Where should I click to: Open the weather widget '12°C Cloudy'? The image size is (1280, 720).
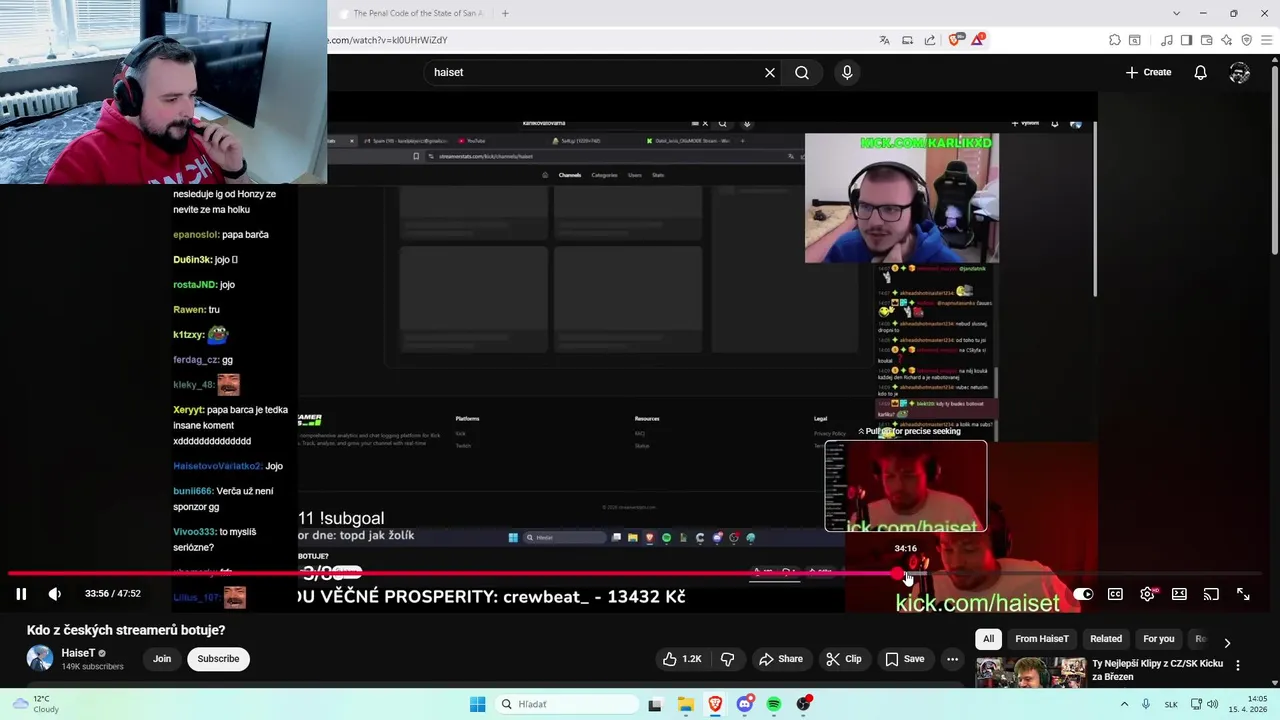pyautogui.click(x=35, y=704)
